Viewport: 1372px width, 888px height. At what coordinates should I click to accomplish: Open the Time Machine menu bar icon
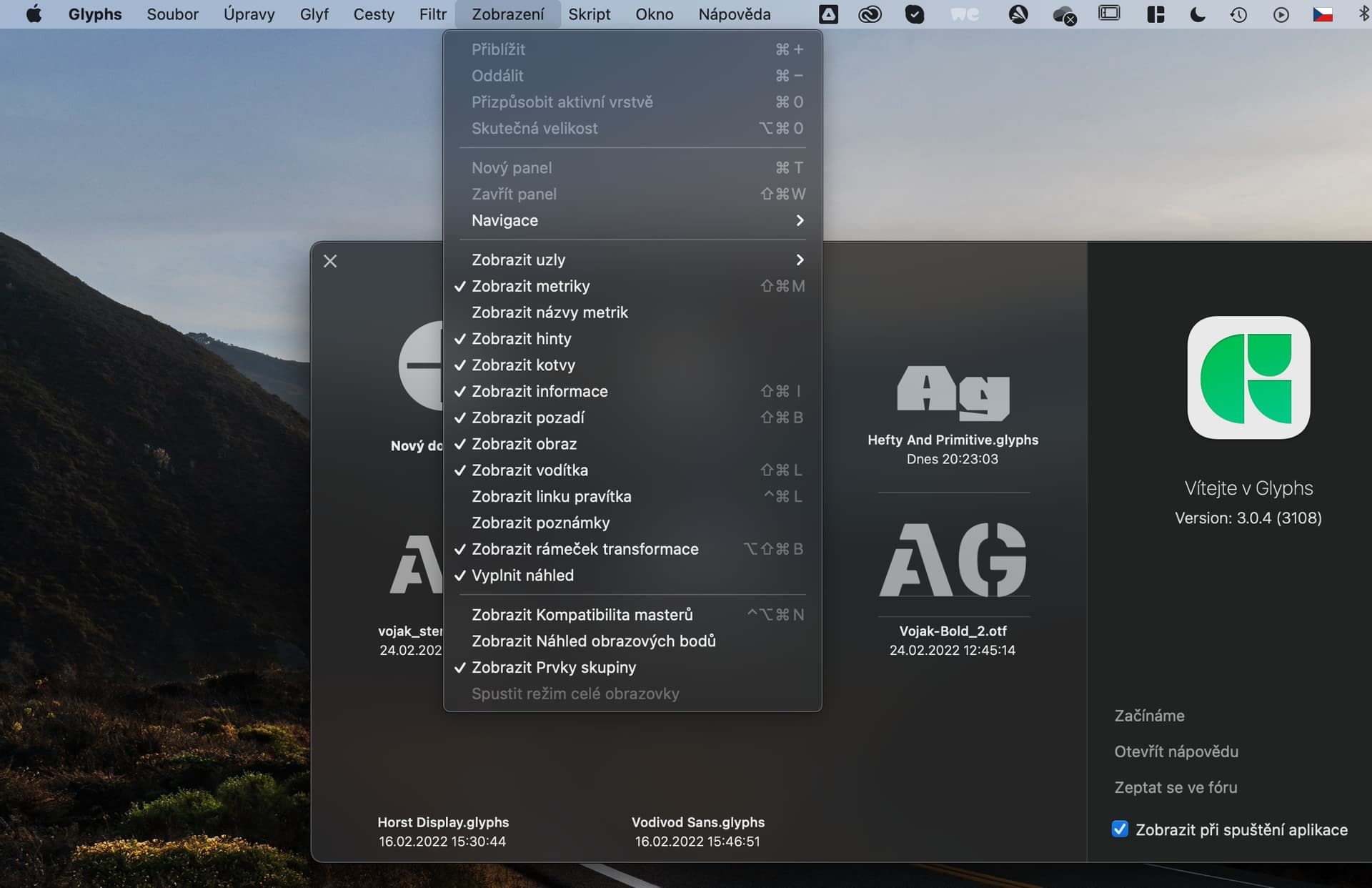[1238, 14]
